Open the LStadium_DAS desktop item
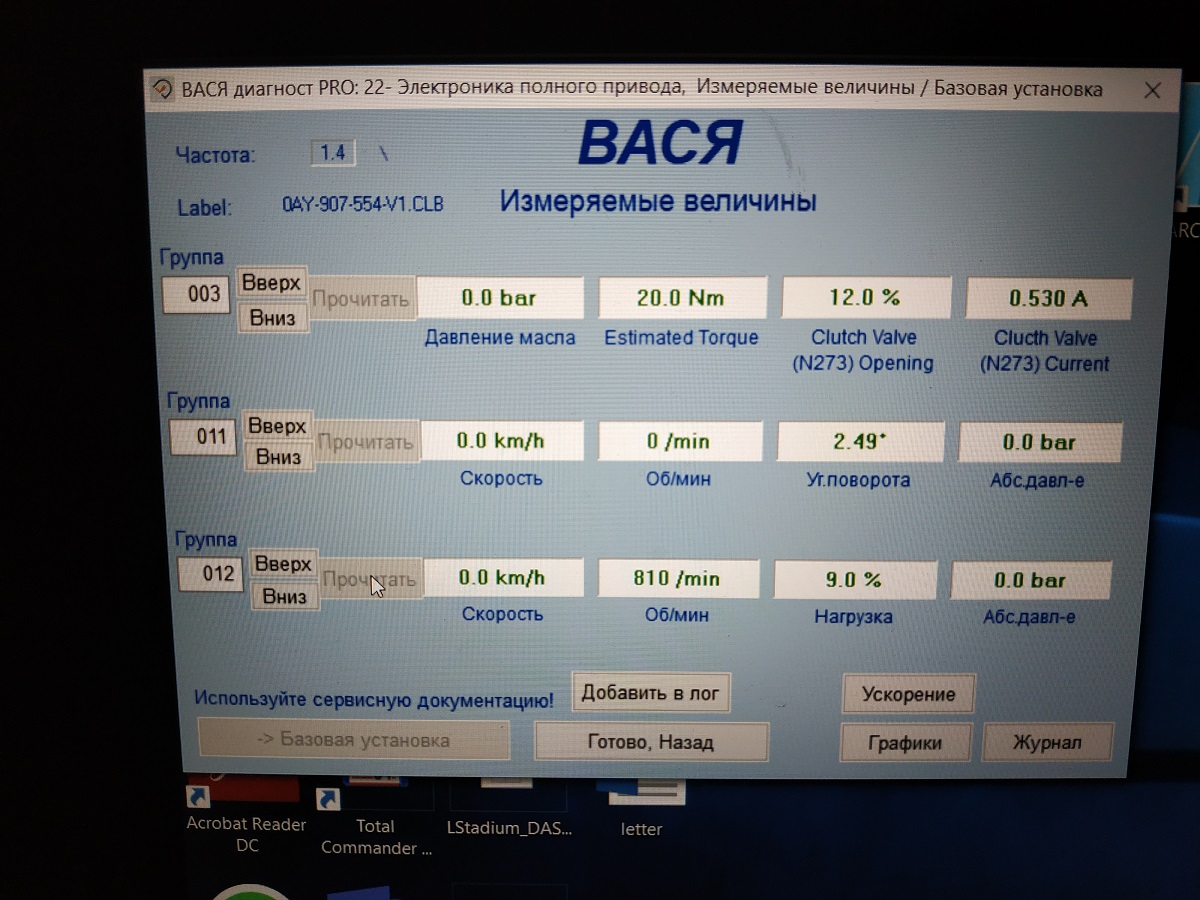Screen dimensions: 1200x900 [510, 810]
